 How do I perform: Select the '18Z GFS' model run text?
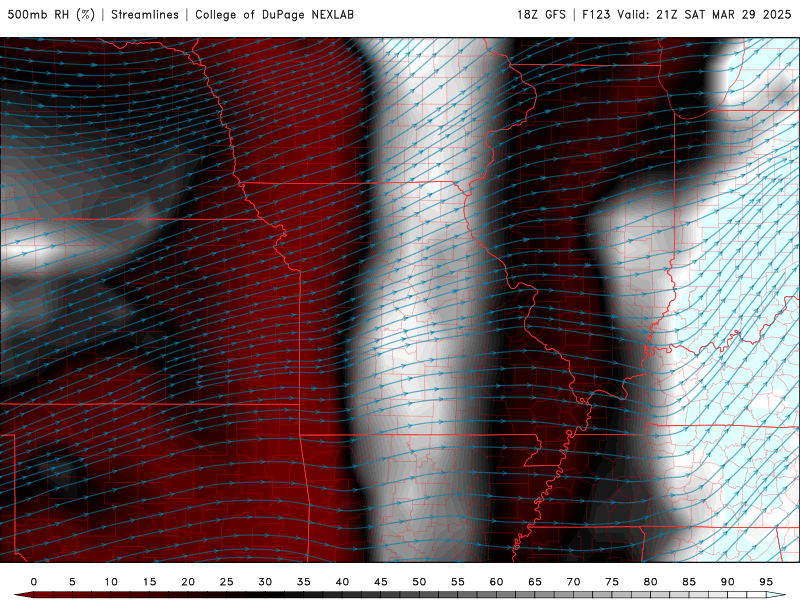pyautogui.click(x=541, y=14)
